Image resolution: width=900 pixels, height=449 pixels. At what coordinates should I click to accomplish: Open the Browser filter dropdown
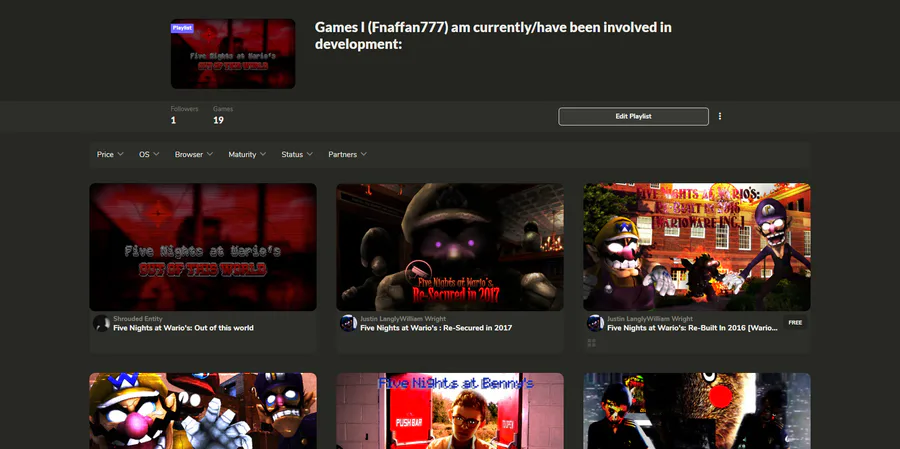194,154
